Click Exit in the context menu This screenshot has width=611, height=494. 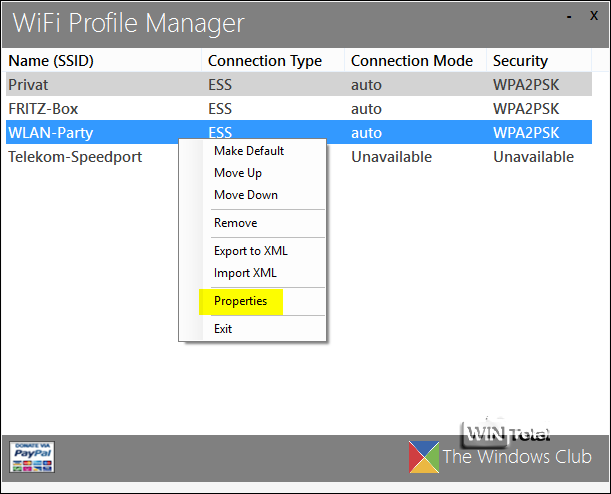point(223,329)
